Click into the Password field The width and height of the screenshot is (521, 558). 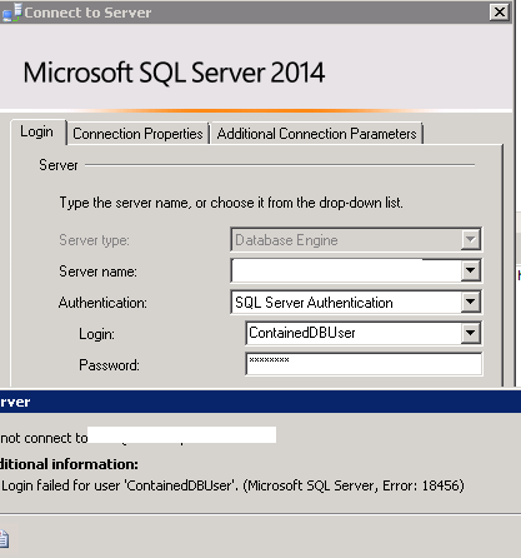pyautogui.click(x=364, y=364)
